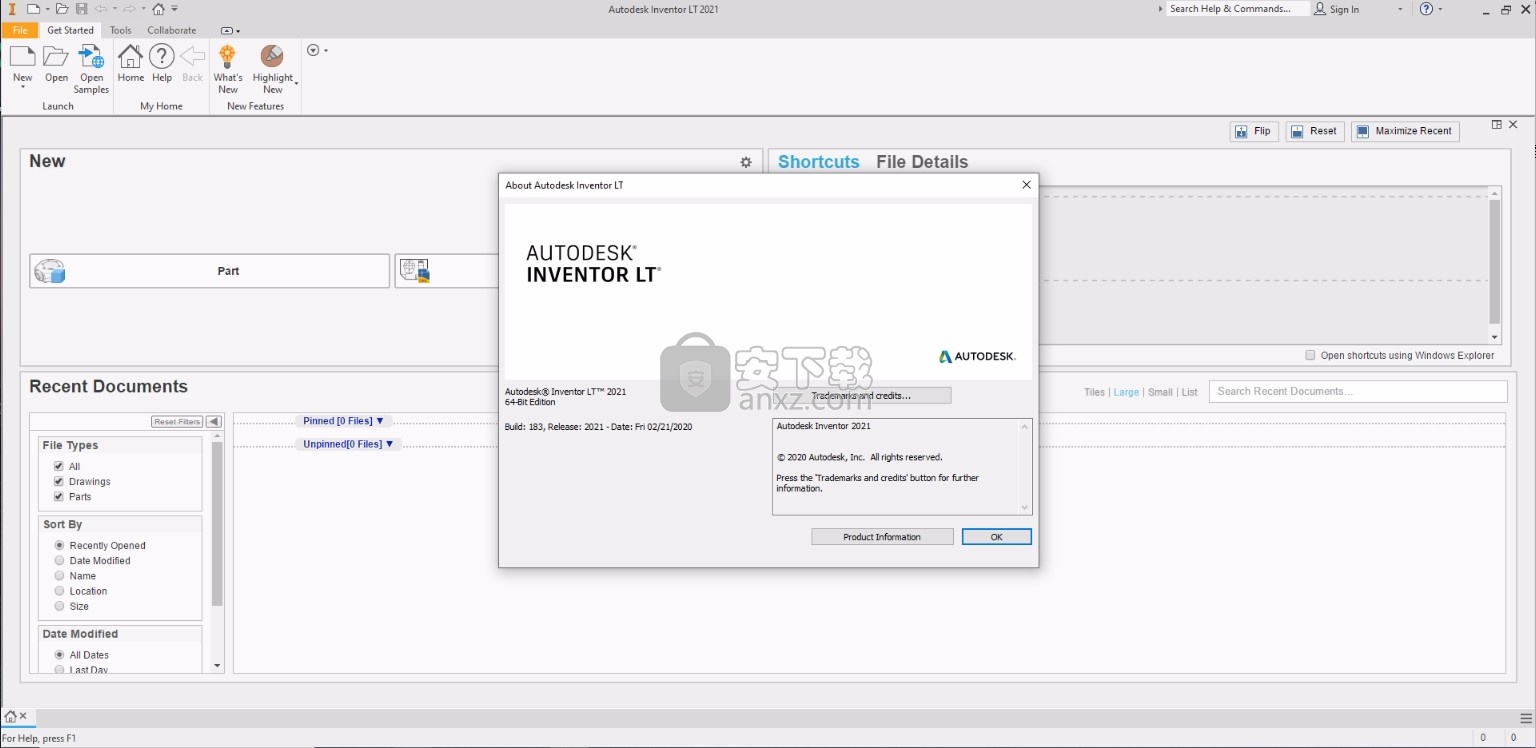Viewport: 1536px width, 748px height.
Task: Click the round arrow icon after New Features
Action: tap(313, 50)
